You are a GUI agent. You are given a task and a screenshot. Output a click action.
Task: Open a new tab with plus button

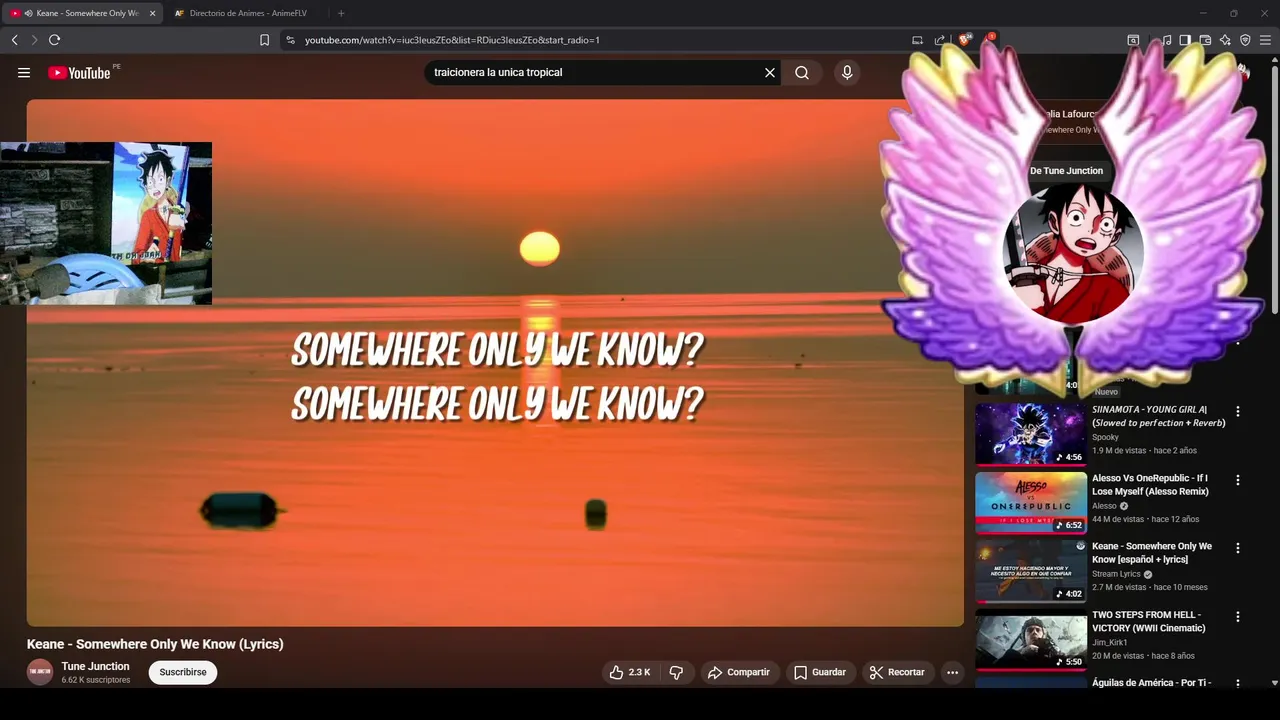[341, 13]
